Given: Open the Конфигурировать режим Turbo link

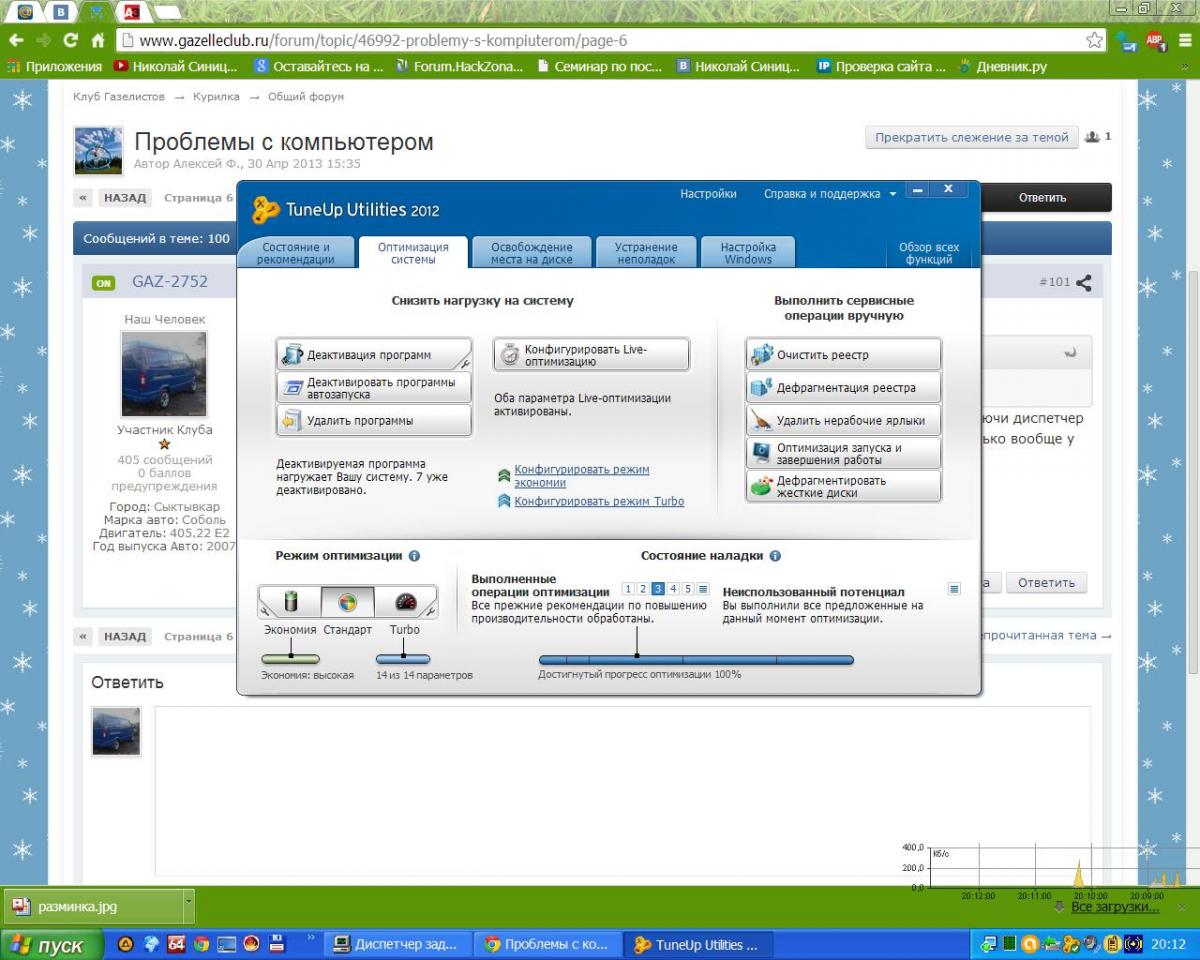Looking at the screenshot, I should click(x=599, y=501).
